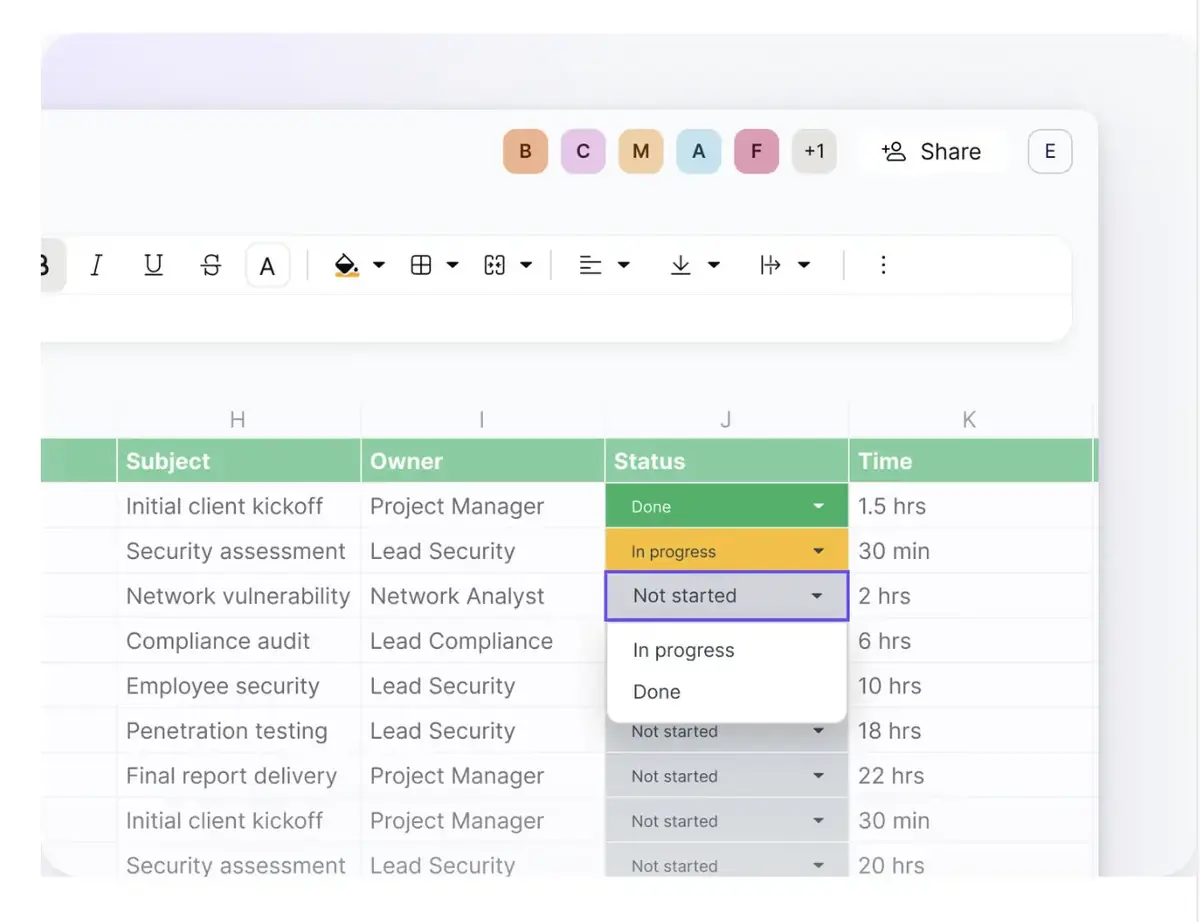Toggle italic formatting
Image resolution: width=1200 pixels, height=922 pixels.
pyautogui.click(x=96, y=264)
